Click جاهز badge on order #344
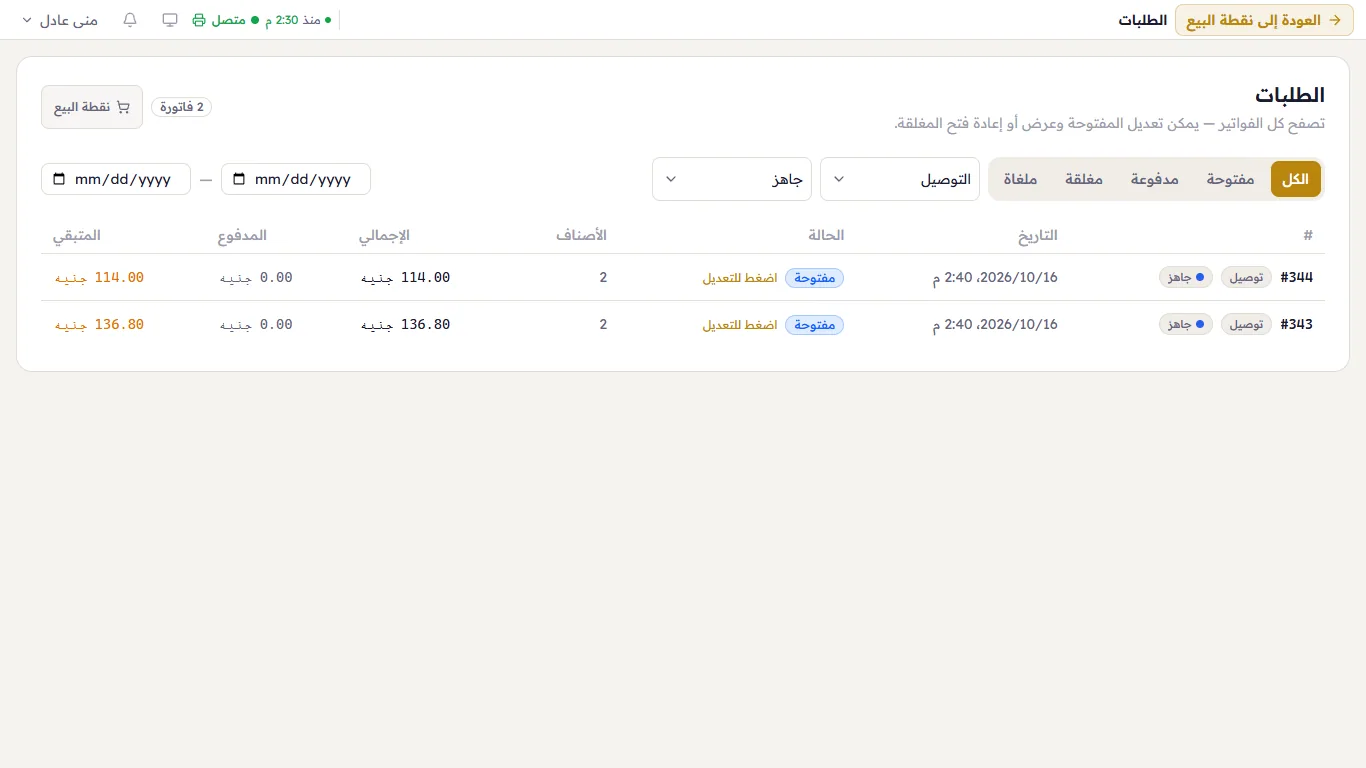Image resolution: width=1366 pixels, height=768 pixels. pyautogui.click(x=1186, y=278)
